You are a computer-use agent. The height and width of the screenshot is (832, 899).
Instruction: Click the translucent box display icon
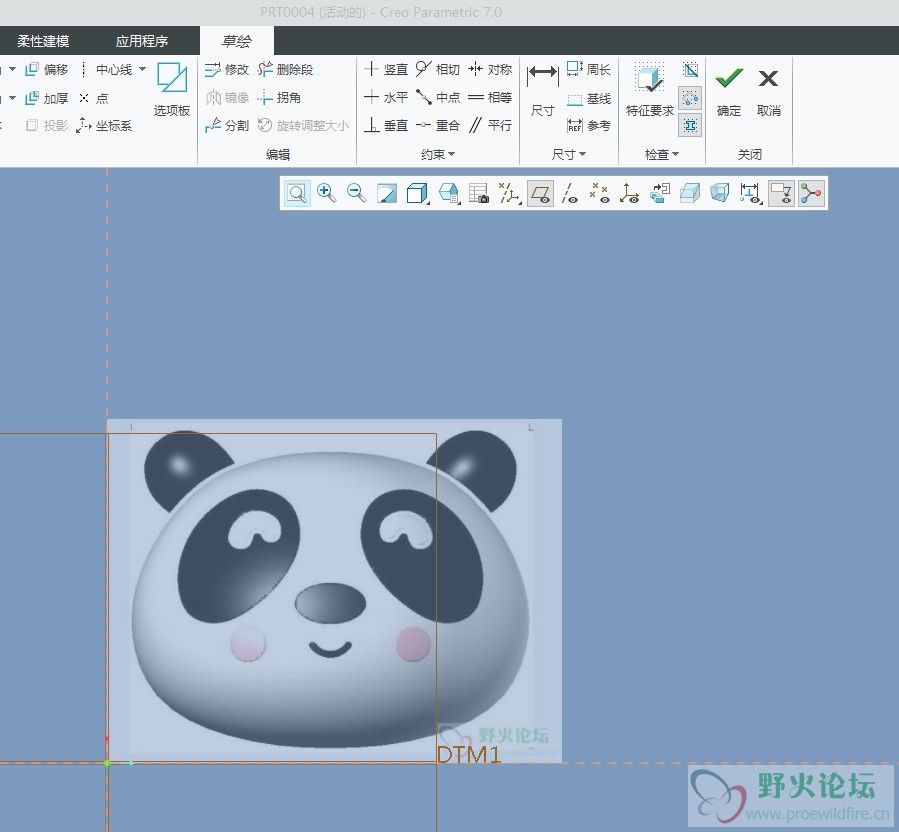(690, 193)
